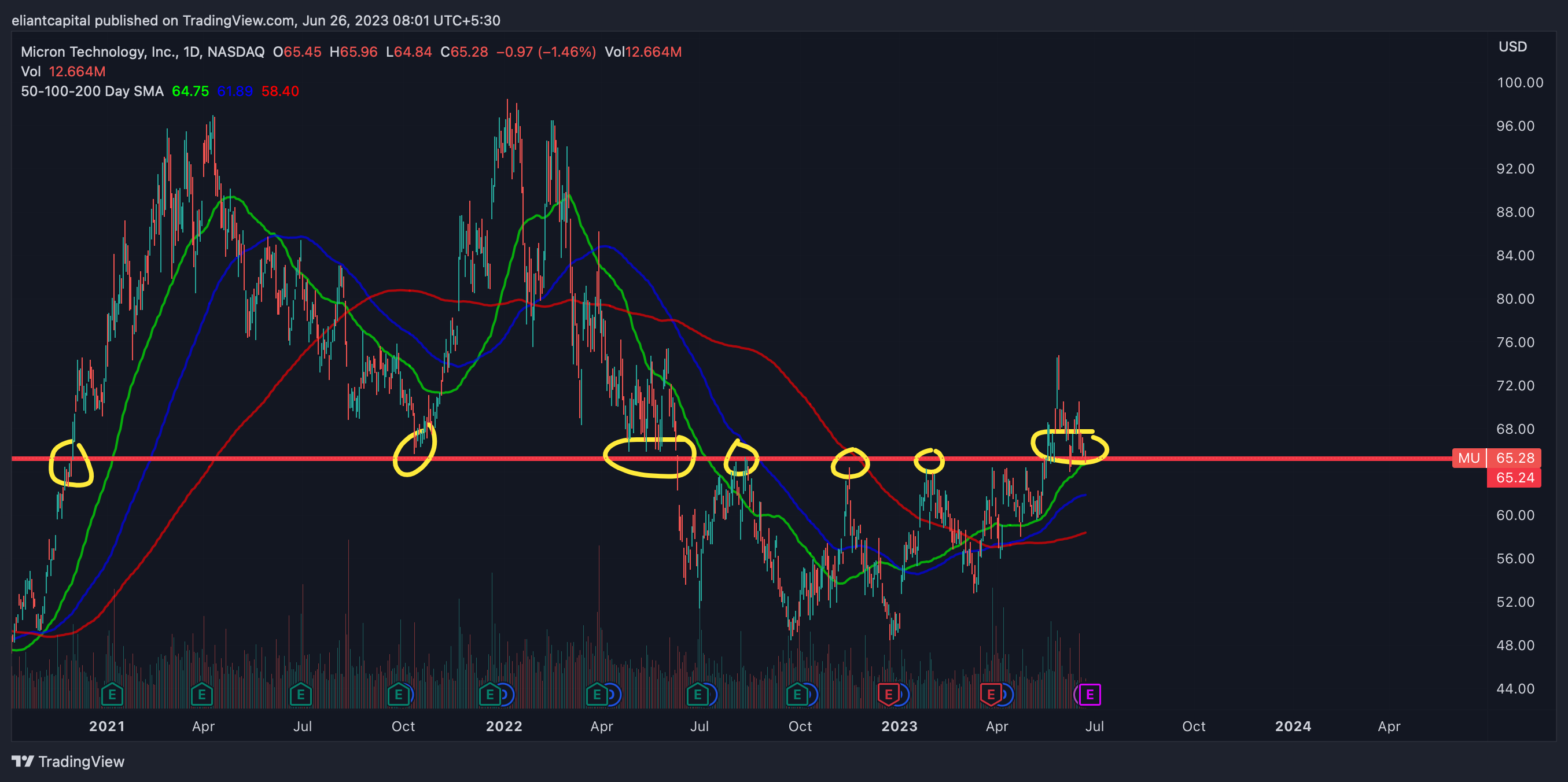The height and width of the screenshot is (782, 1568).
Task: Select the 50-100-200 Day SMA indicator legend
Action: pos(92,91)
